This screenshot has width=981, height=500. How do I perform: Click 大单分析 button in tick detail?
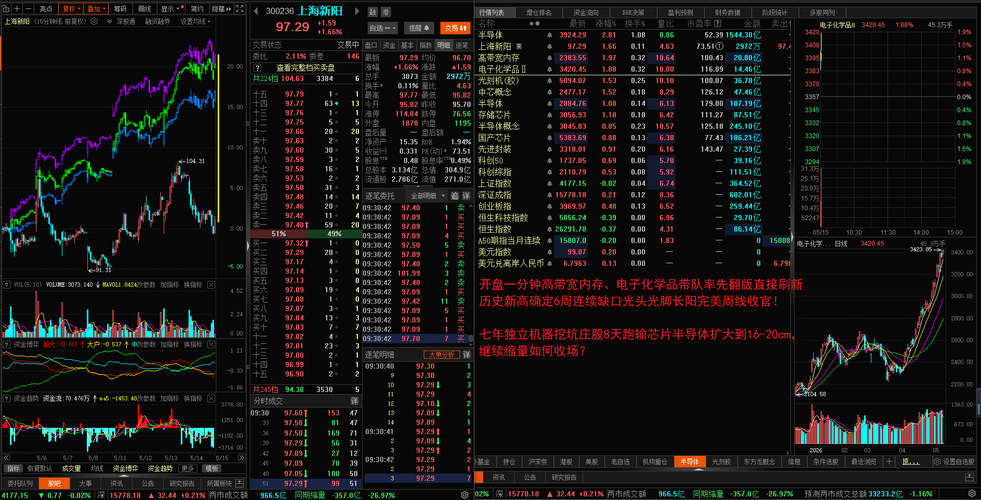(x=442, y=355)
